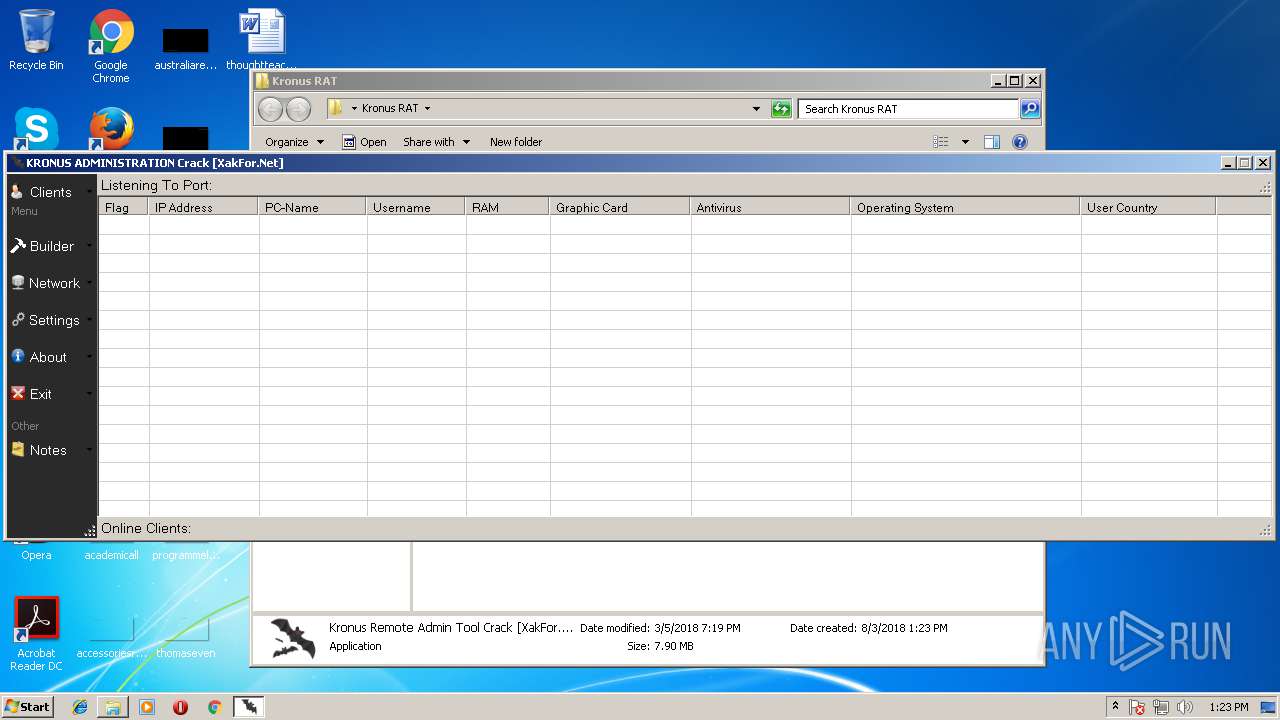Image resolution: width=1280 pixels, height=720 pixels.
Task: Click the Exit menu item
Action: (50, 394)
